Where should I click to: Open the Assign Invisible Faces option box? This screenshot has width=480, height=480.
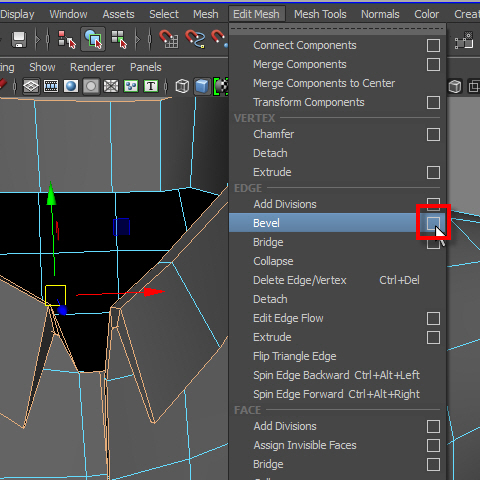[433, 445]
